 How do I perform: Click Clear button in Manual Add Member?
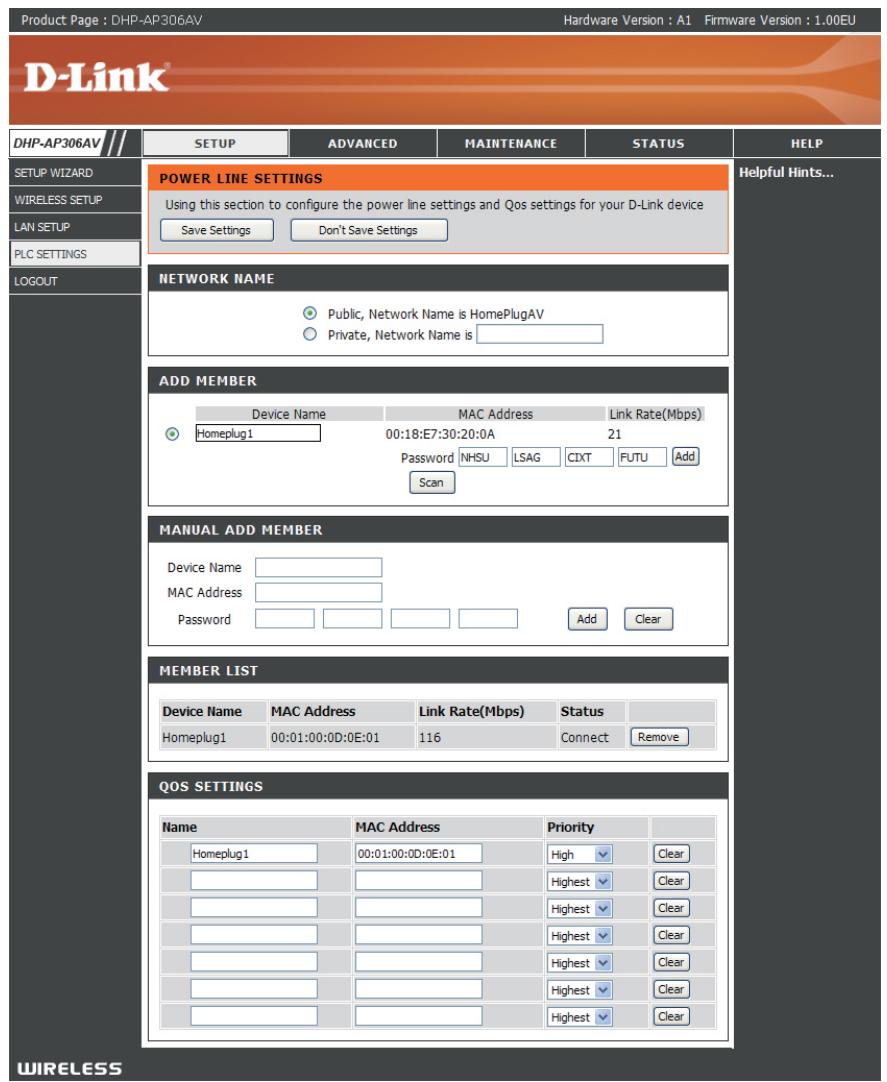648,619
